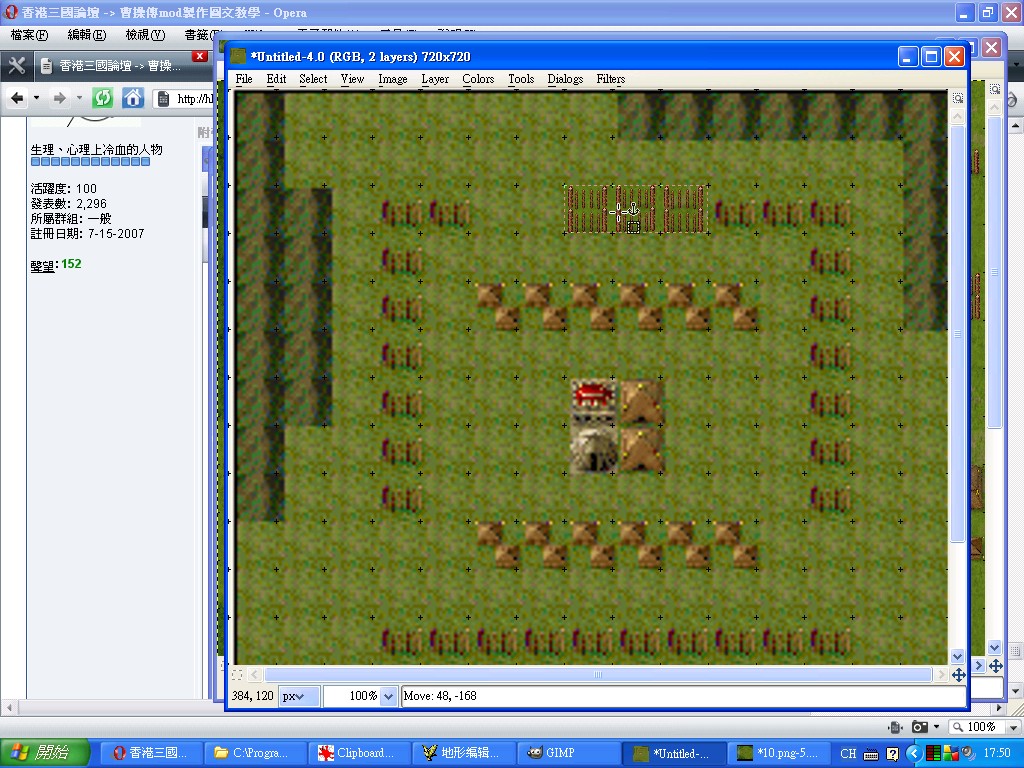Switch to the Clipboard taskbar button
The image size is (1024, 768).
[x=358, y=753]
